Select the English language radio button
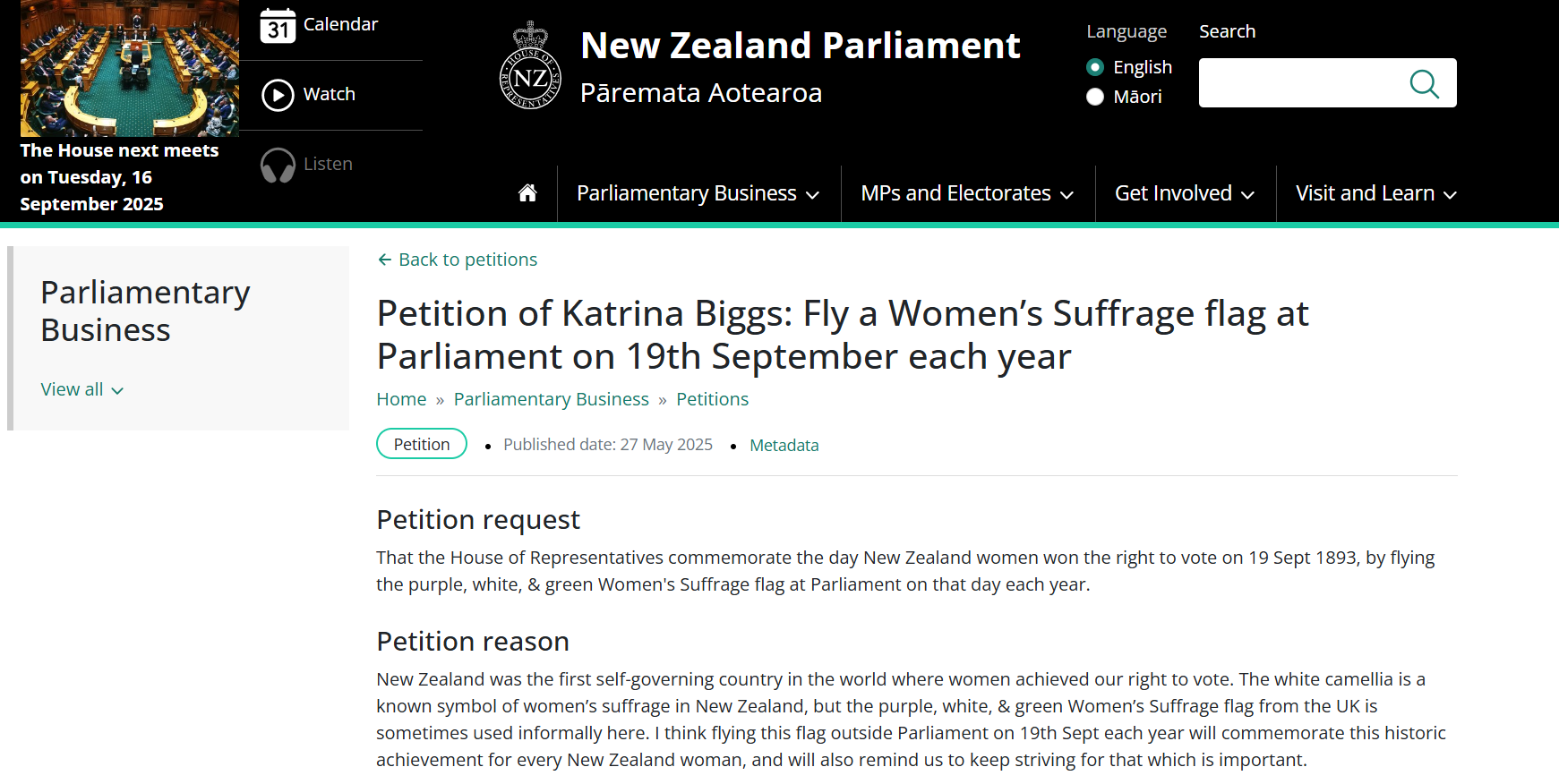The height and width of the screenshot is (784, 1559). click(1095, 67)
